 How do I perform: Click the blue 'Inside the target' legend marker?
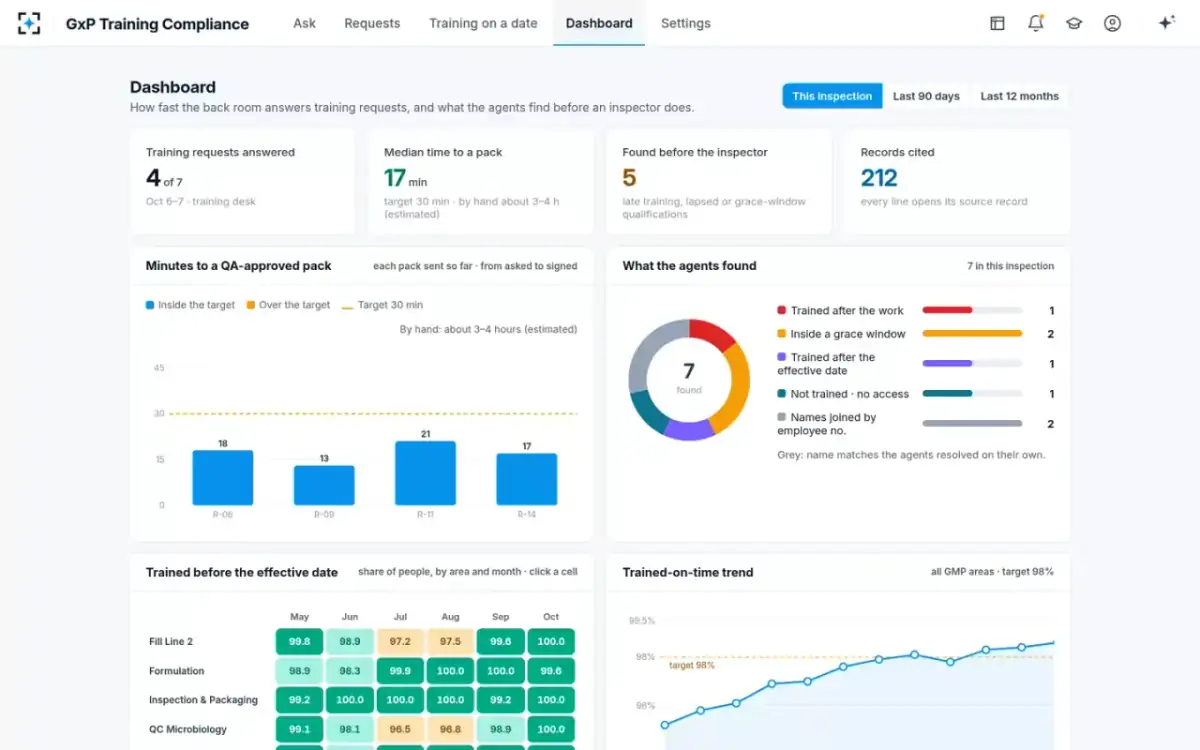[x=150, y=305]
